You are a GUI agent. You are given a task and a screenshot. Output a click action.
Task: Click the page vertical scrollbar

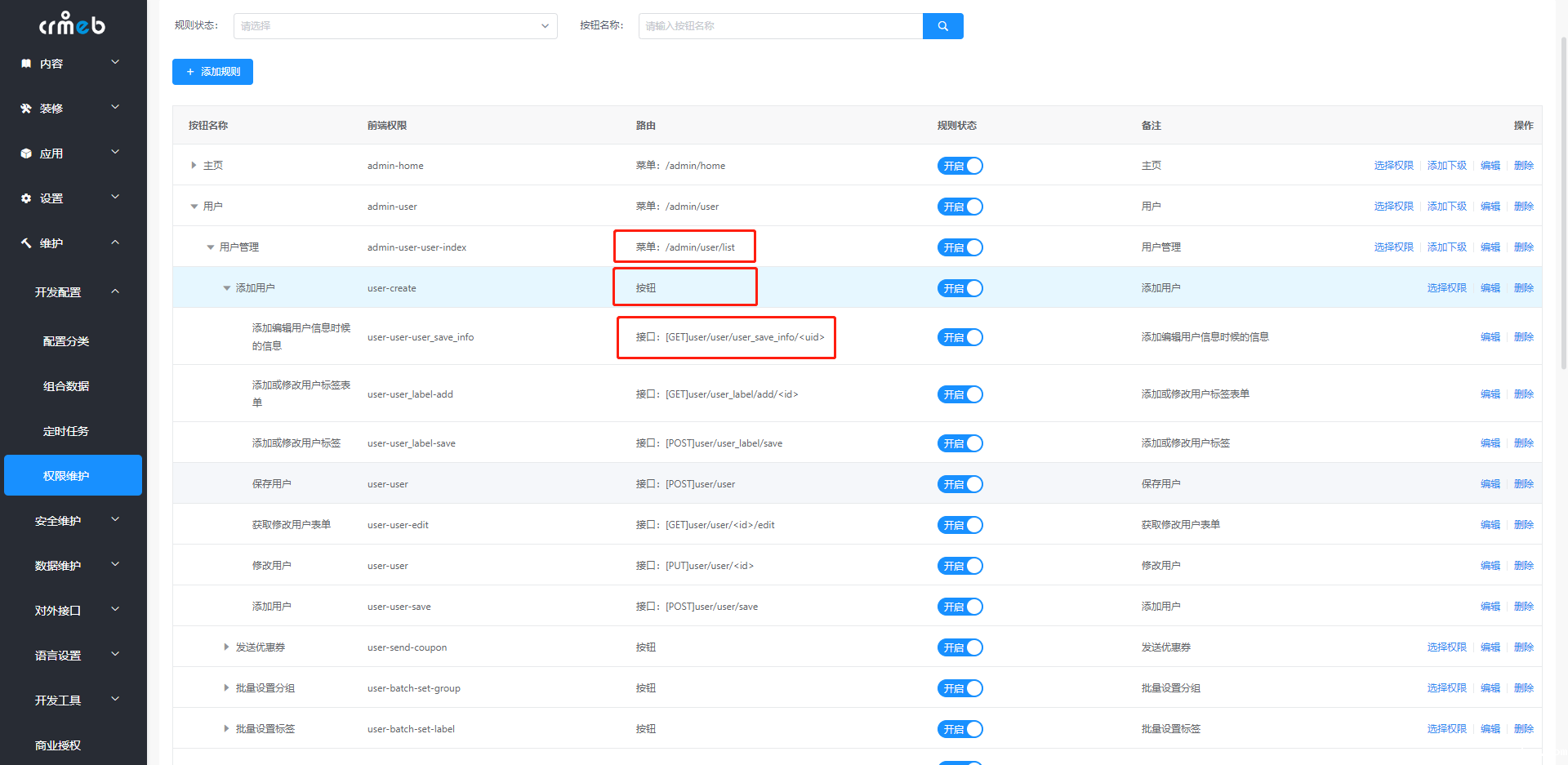(x=1562, y=204)
